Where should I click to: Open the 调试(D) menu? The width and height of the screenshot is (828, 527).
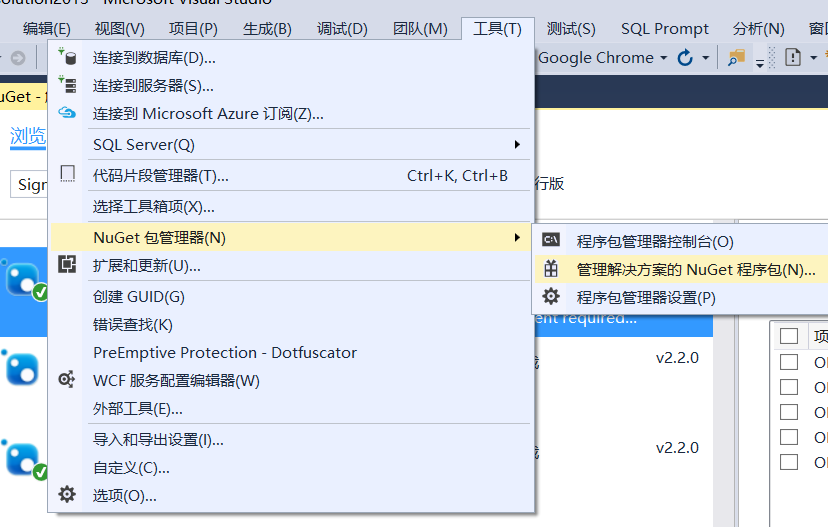[342, 29]
